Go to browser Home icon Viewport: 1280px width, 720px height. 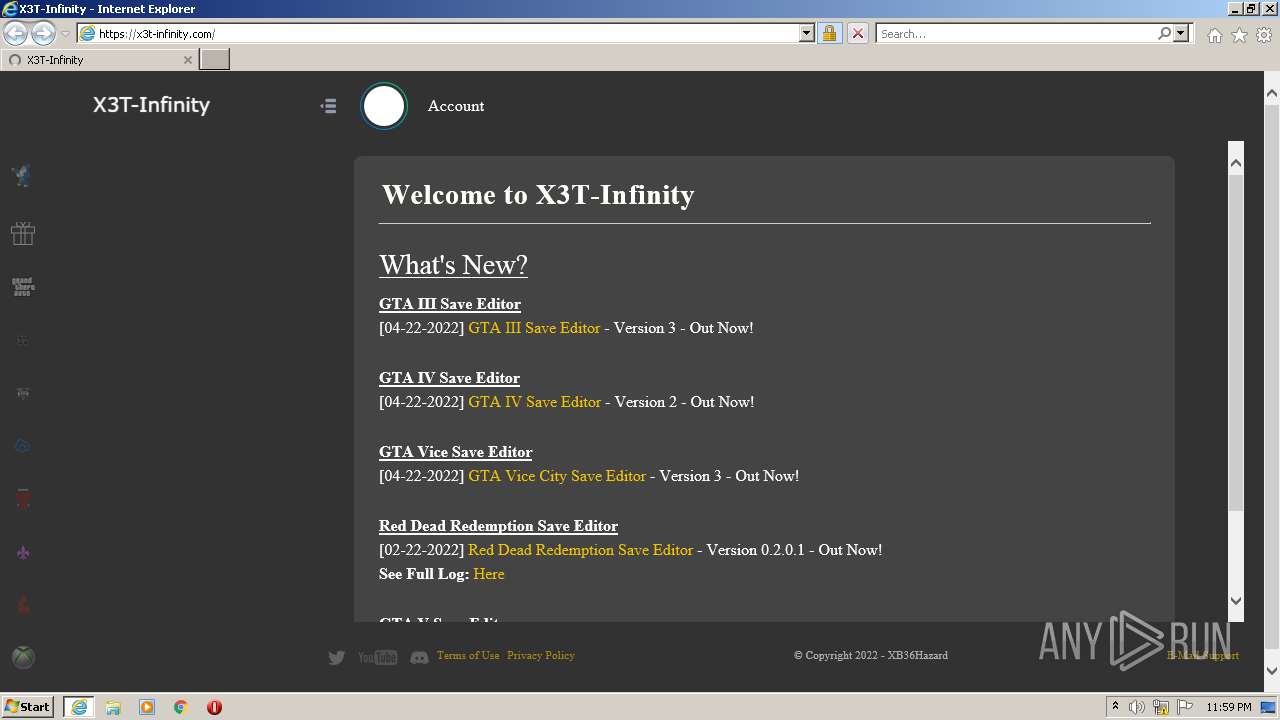point(1214,35)
